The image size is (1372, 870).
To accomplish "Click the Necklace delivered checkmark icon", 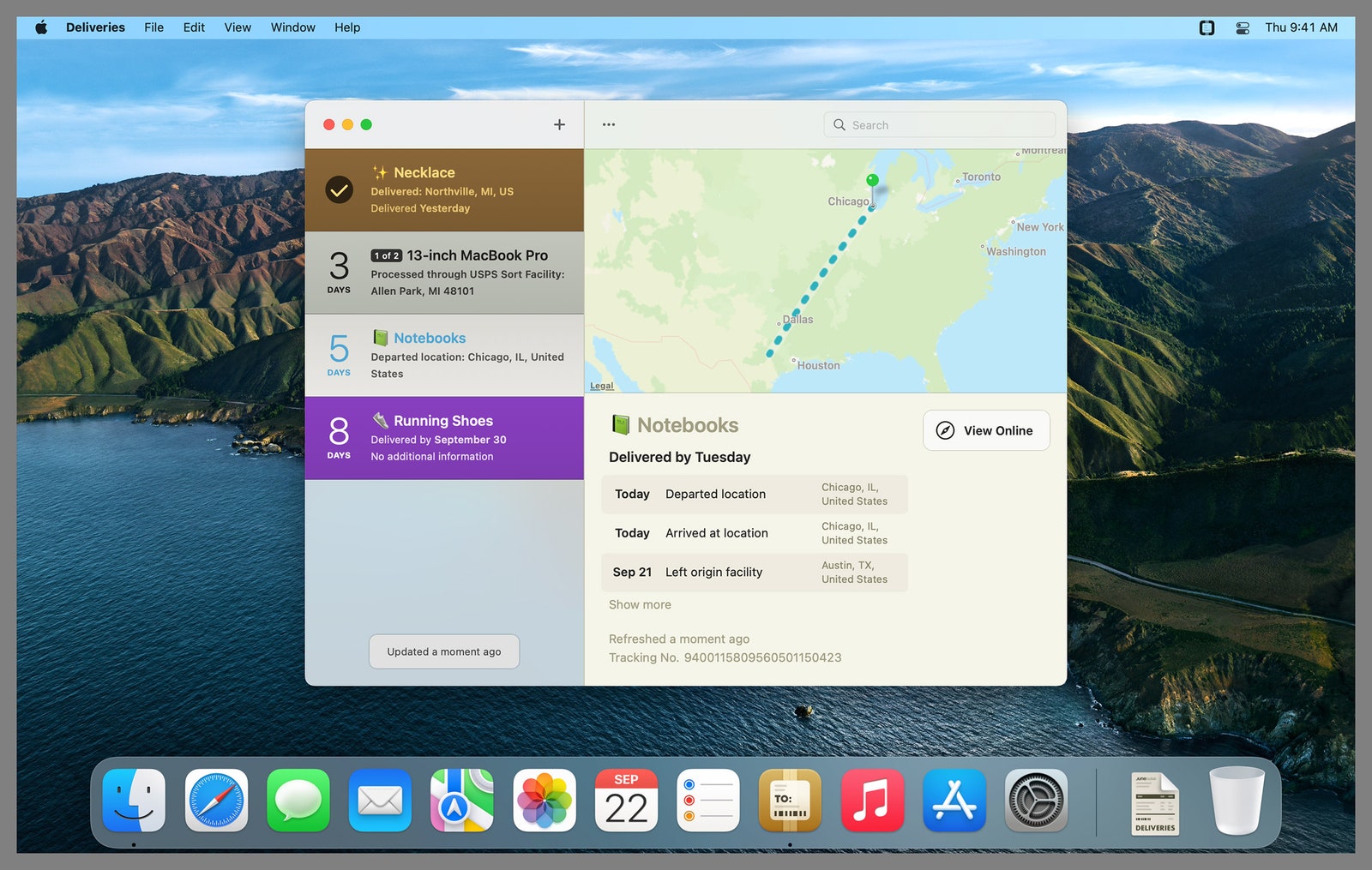I will (x=340, y=189).
